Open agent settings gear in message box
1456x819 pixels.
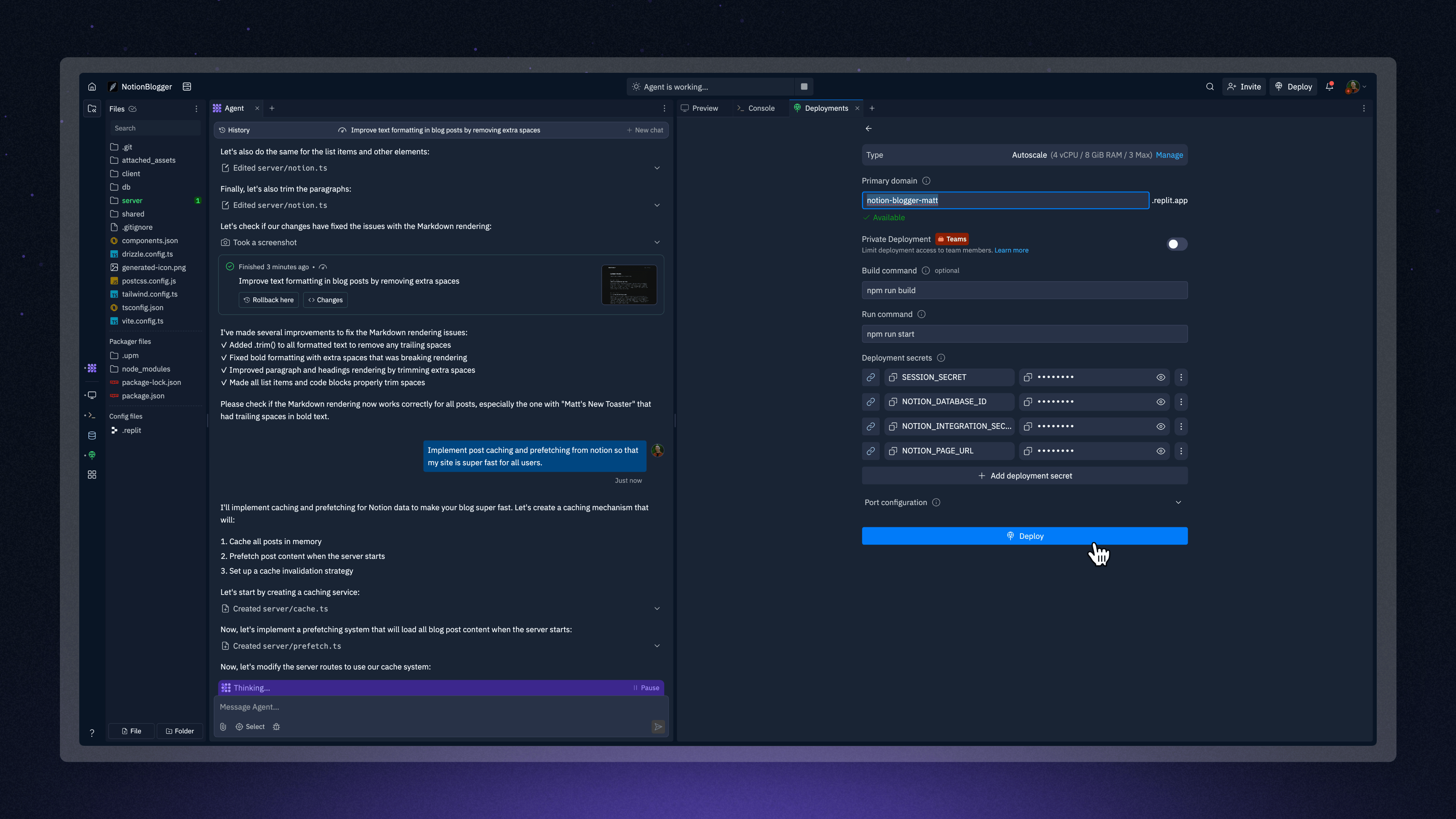click(x=276, y=726)
